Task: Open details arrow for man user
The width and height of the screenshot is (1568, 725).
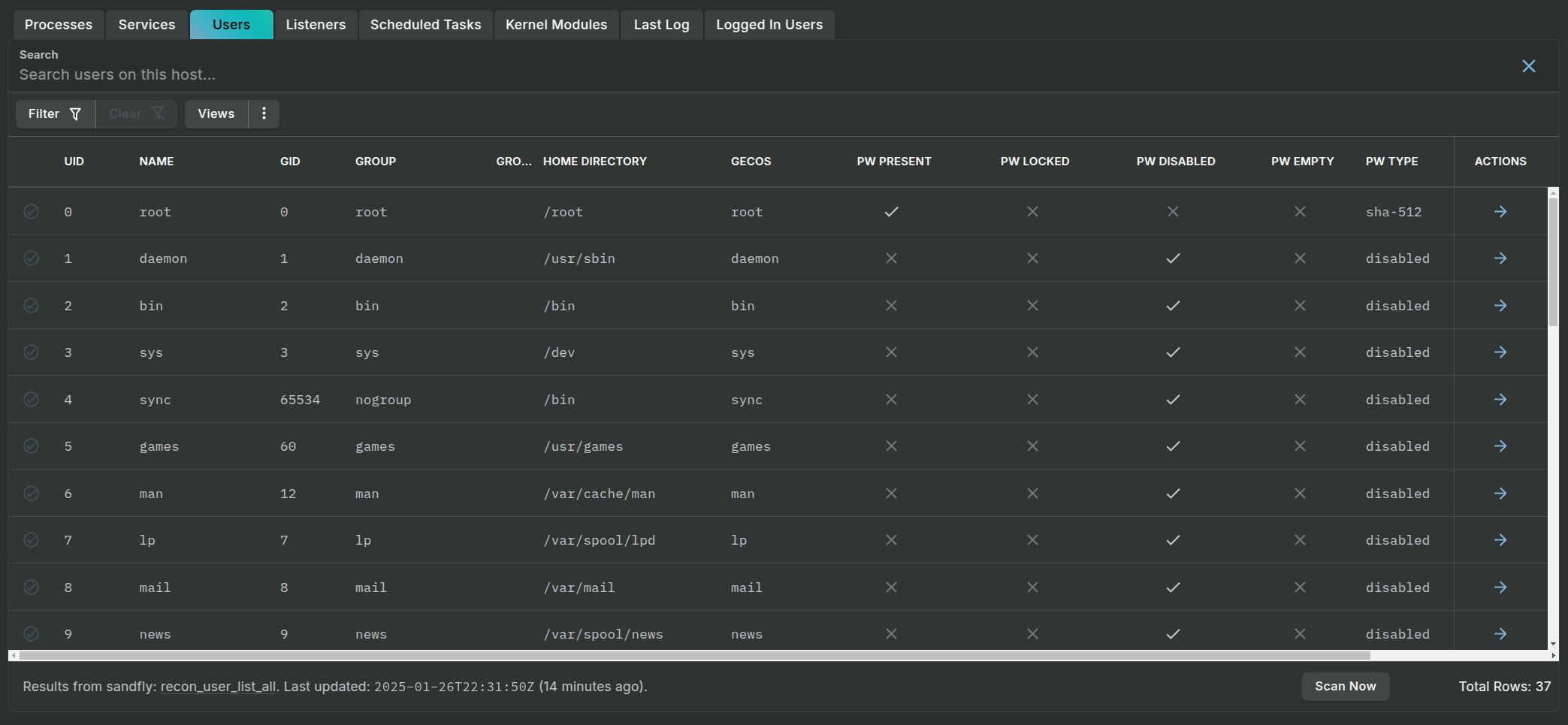Action: pyautogui.click(x=1500, y=494)
